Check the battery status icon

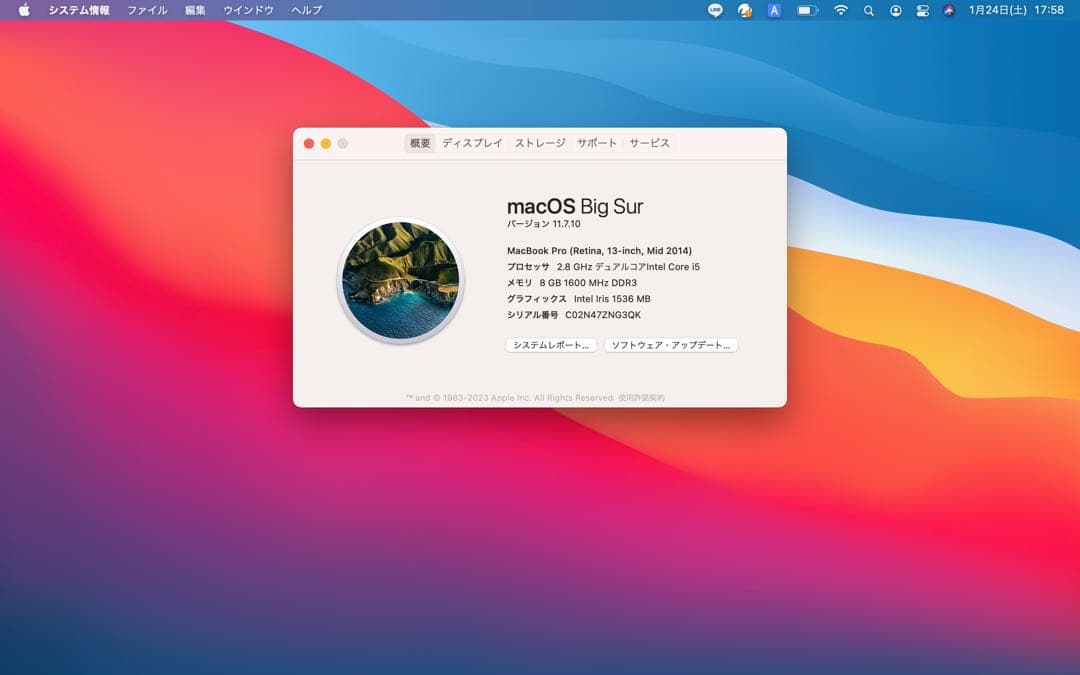click(x=806, y=10)
